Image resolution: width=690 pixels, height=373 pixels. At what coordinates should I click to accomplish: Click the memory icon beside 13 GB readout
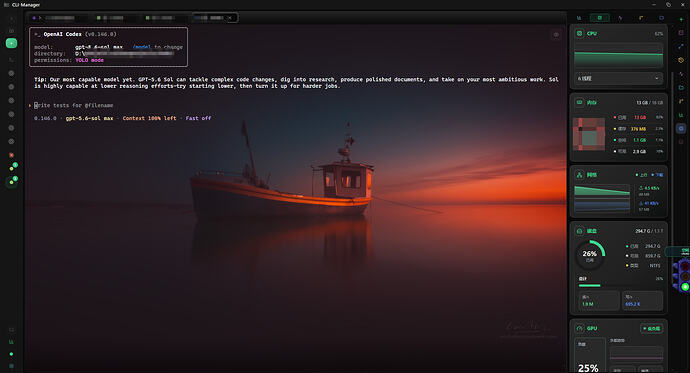pos(580,102)
